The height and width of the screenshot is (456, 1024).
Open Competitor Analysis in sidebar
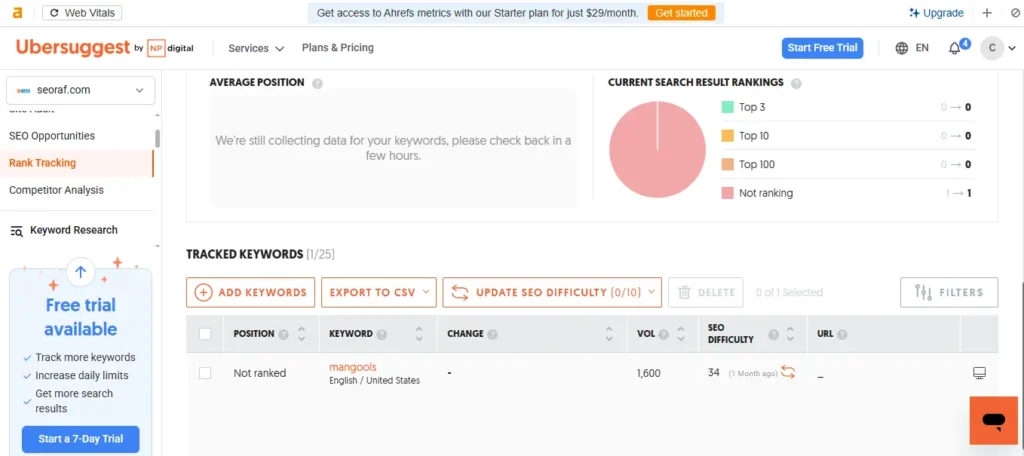point(56,190)
